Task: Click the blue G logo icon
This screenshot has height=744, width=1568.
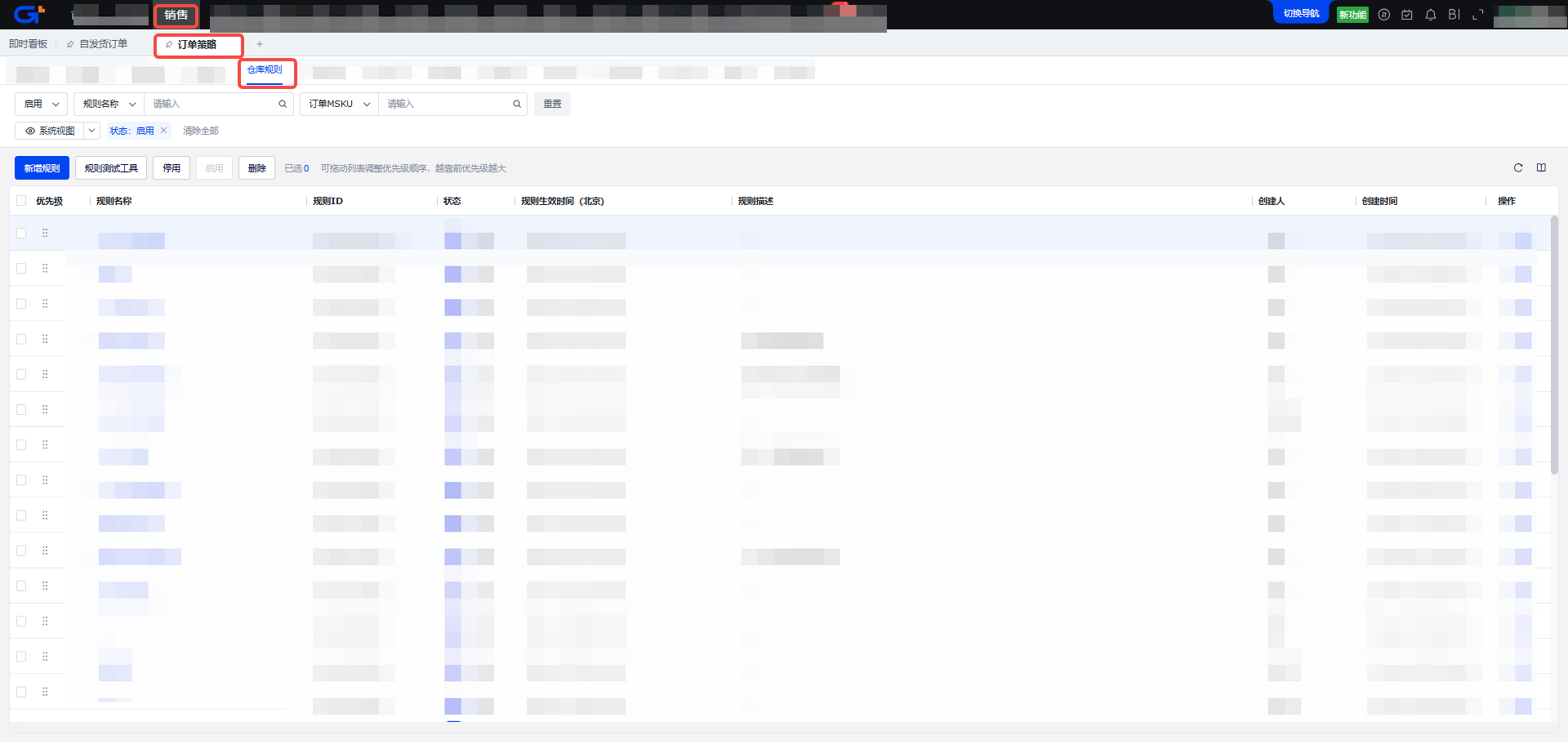Action: pos(29,14)
